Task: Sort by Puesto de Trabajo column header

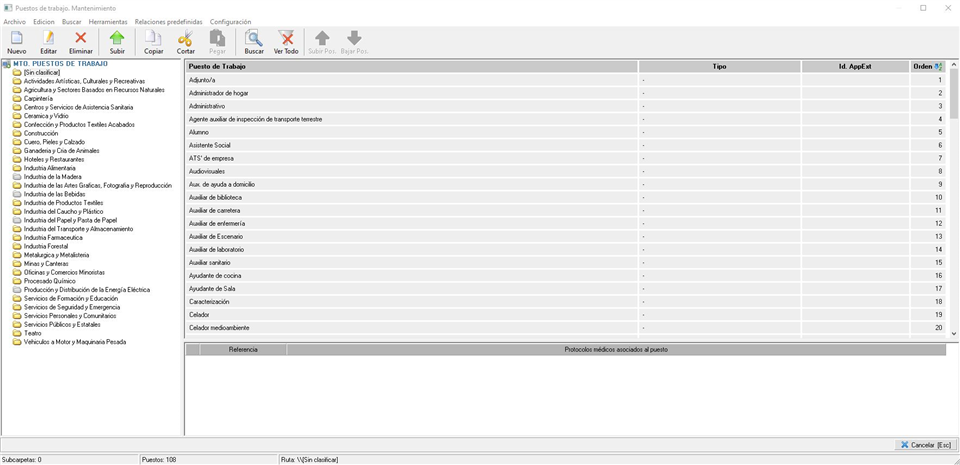Action: click(x=412, y=67)
